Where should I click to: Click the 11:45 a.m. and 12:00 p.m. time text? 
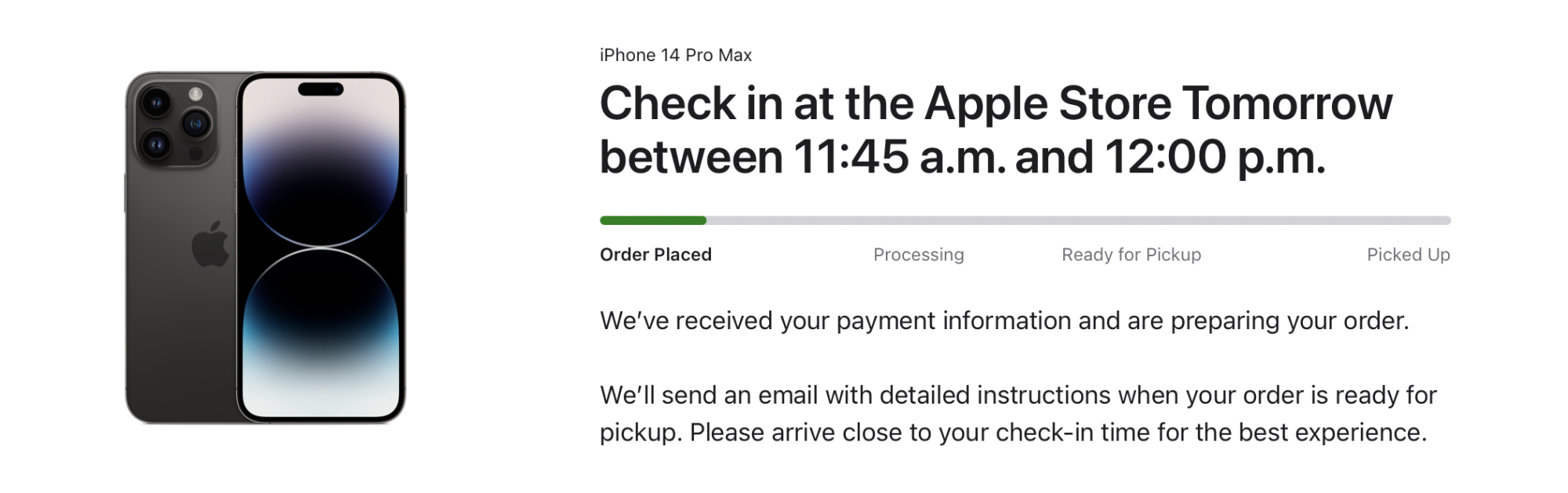coord(1060,157)
